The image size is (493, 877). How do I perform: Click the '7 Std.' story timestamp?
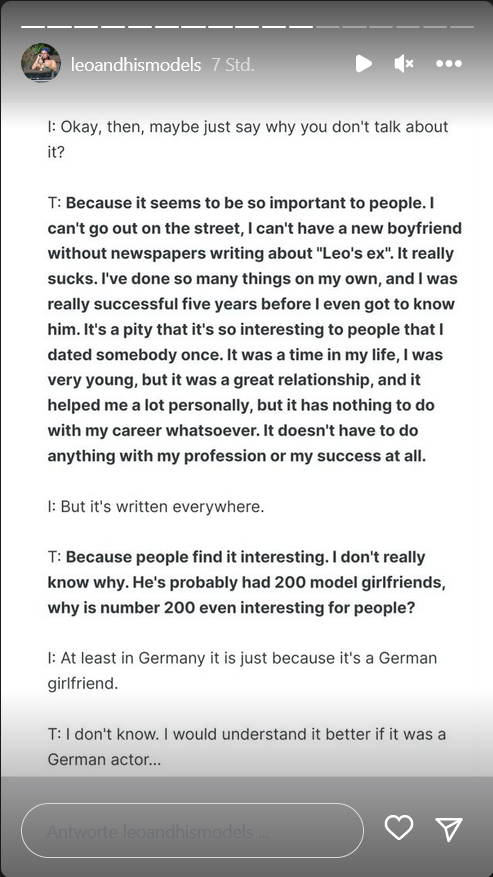[233, 65]
